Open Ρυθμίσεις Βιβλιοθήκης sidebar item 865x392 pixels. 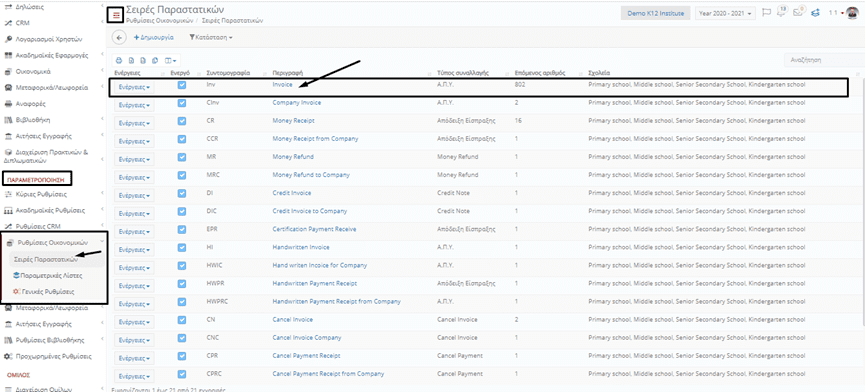[49, 340]
